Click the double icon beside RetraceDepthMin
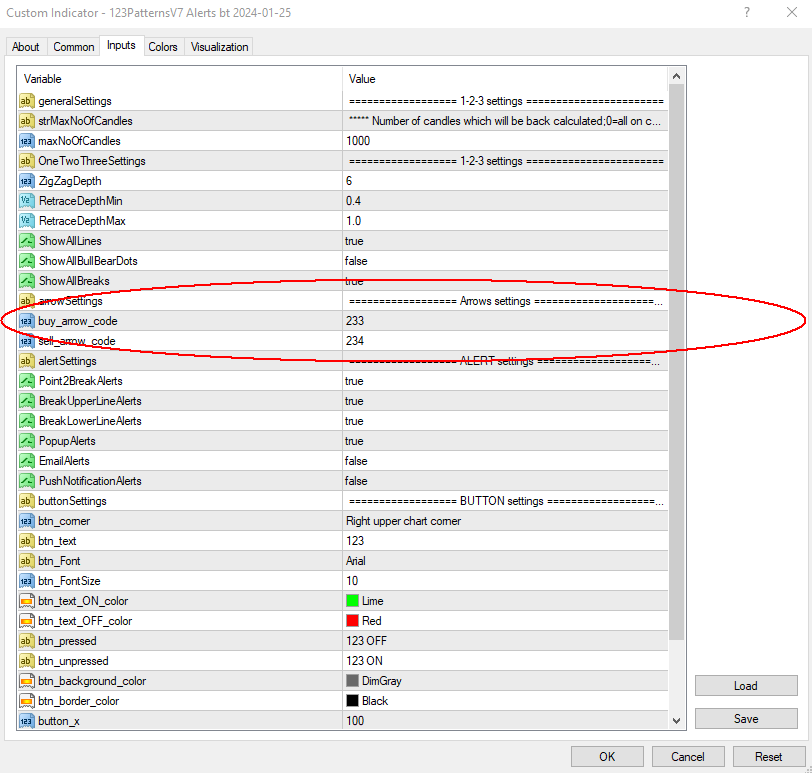 click(x=26, y=201)
